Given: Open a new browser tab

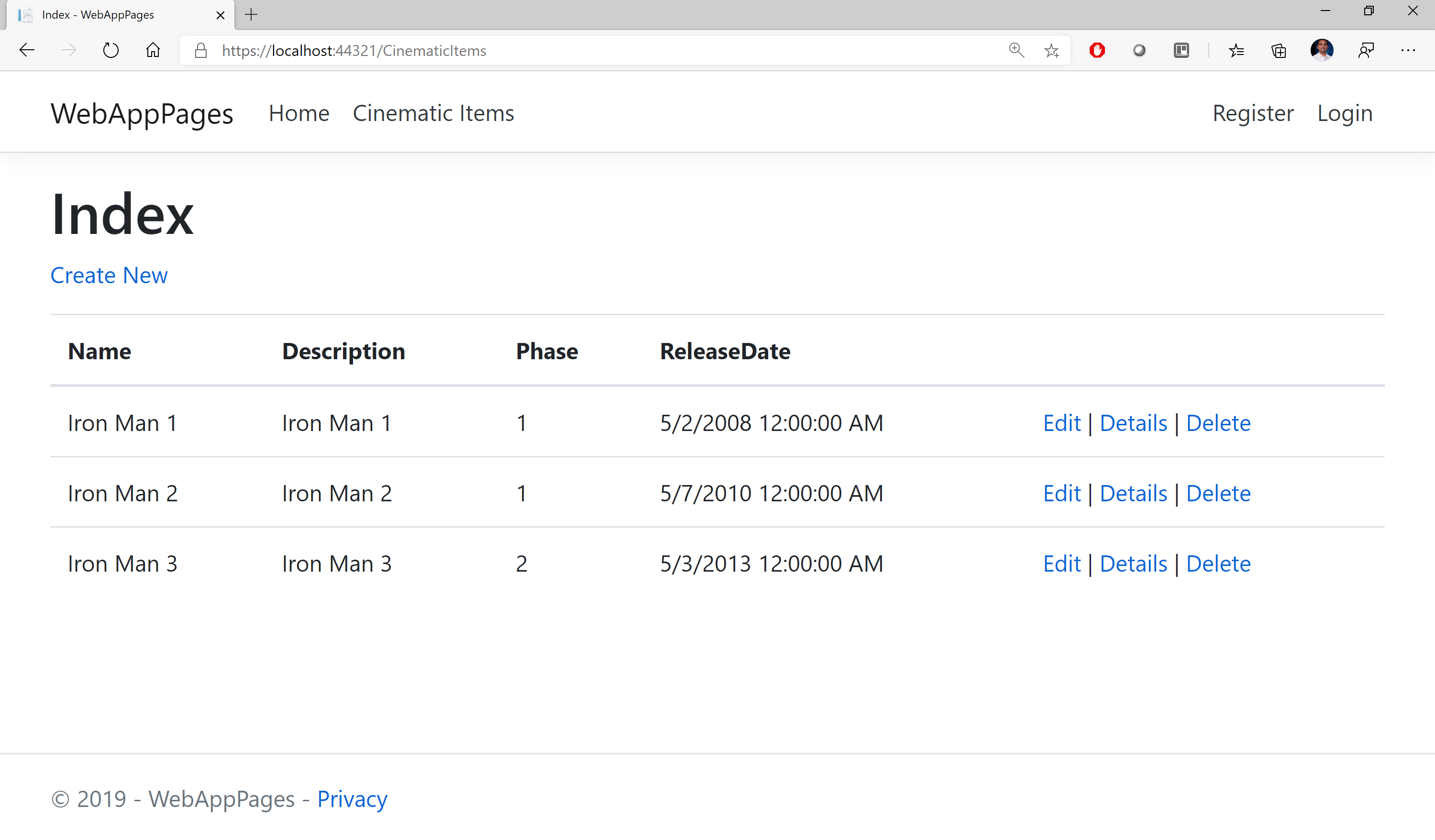Looking at the screenshot, I should (x=251, y=15).
